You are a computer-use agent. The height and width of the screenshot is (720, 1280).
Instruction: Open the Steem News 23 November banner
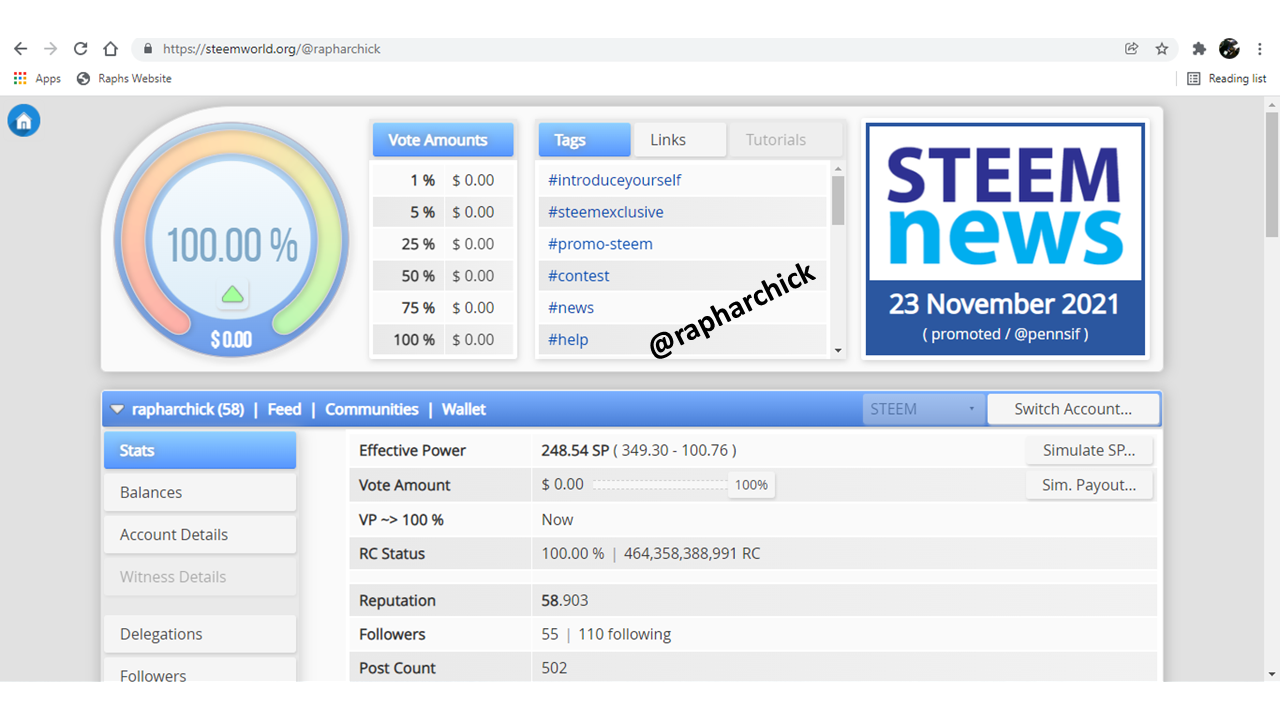click(1005, 239)
